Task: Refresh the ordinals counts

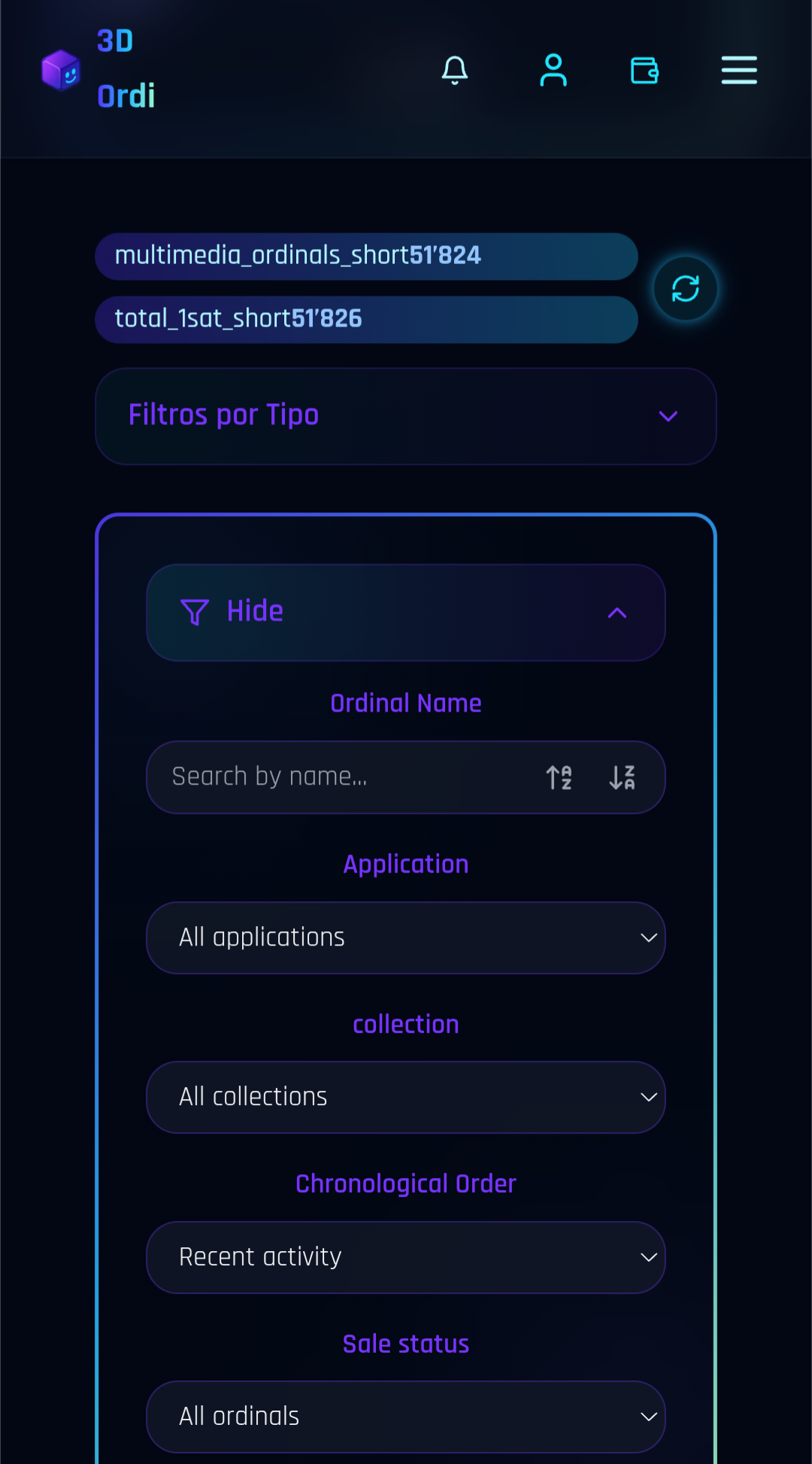Action: click(x=685, y=288)
